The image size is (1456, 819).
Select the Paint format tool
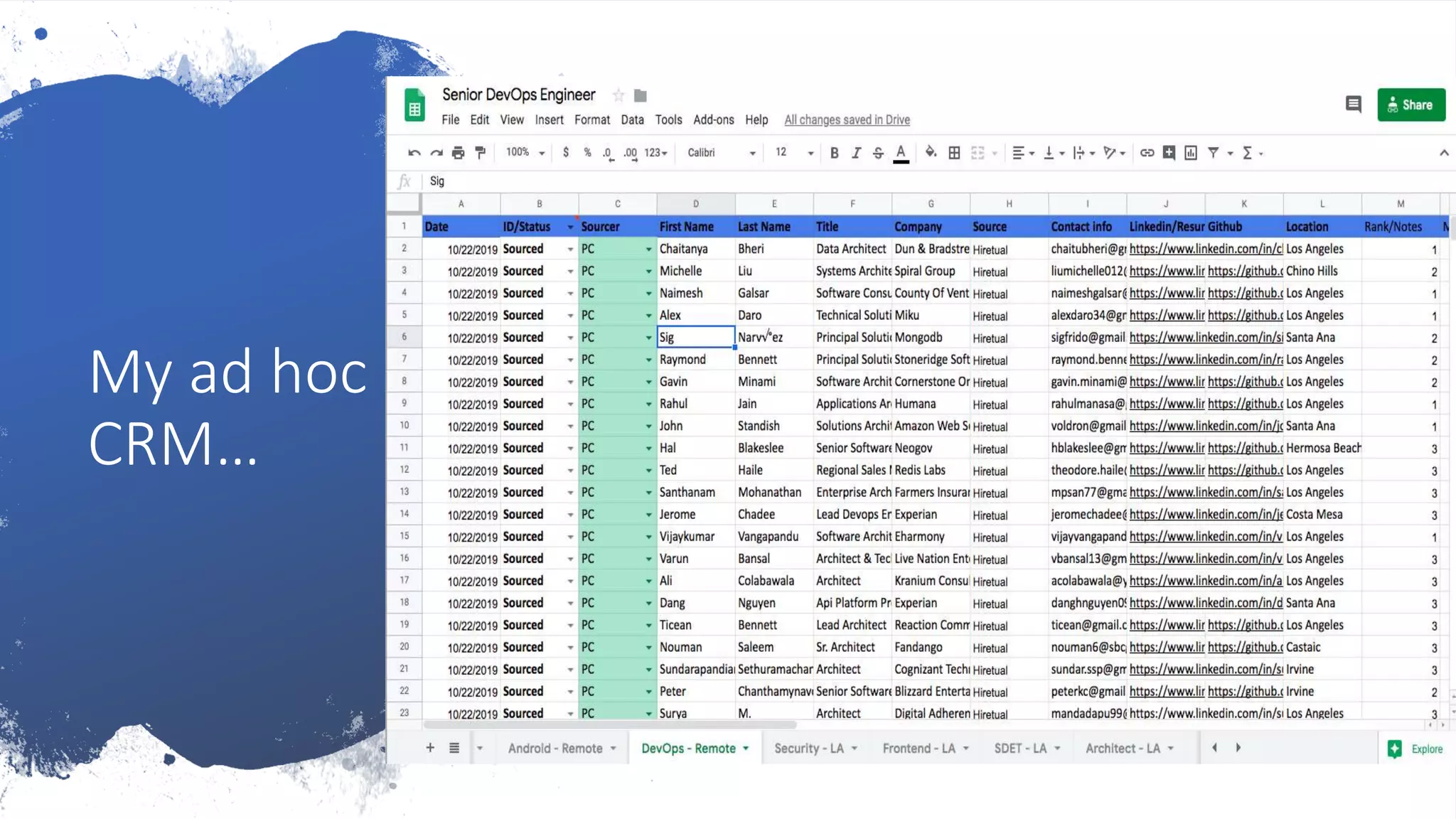481,153
